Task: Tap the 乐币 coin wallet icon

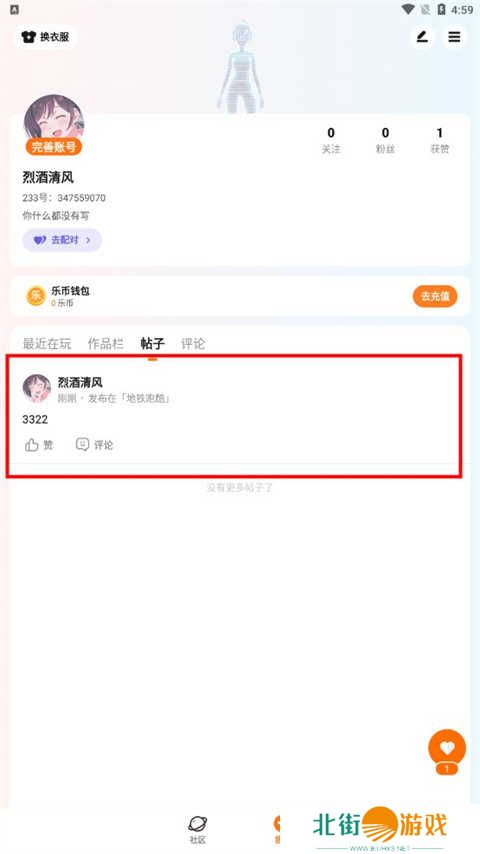Action: 36,296
